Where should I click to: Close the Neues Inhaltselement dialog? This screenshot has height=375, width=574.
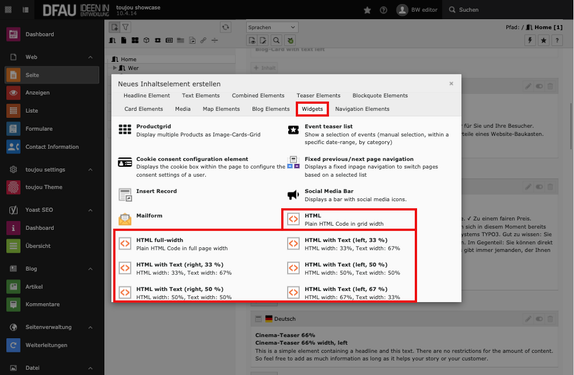pyautogui.click(x=451, y=83)
